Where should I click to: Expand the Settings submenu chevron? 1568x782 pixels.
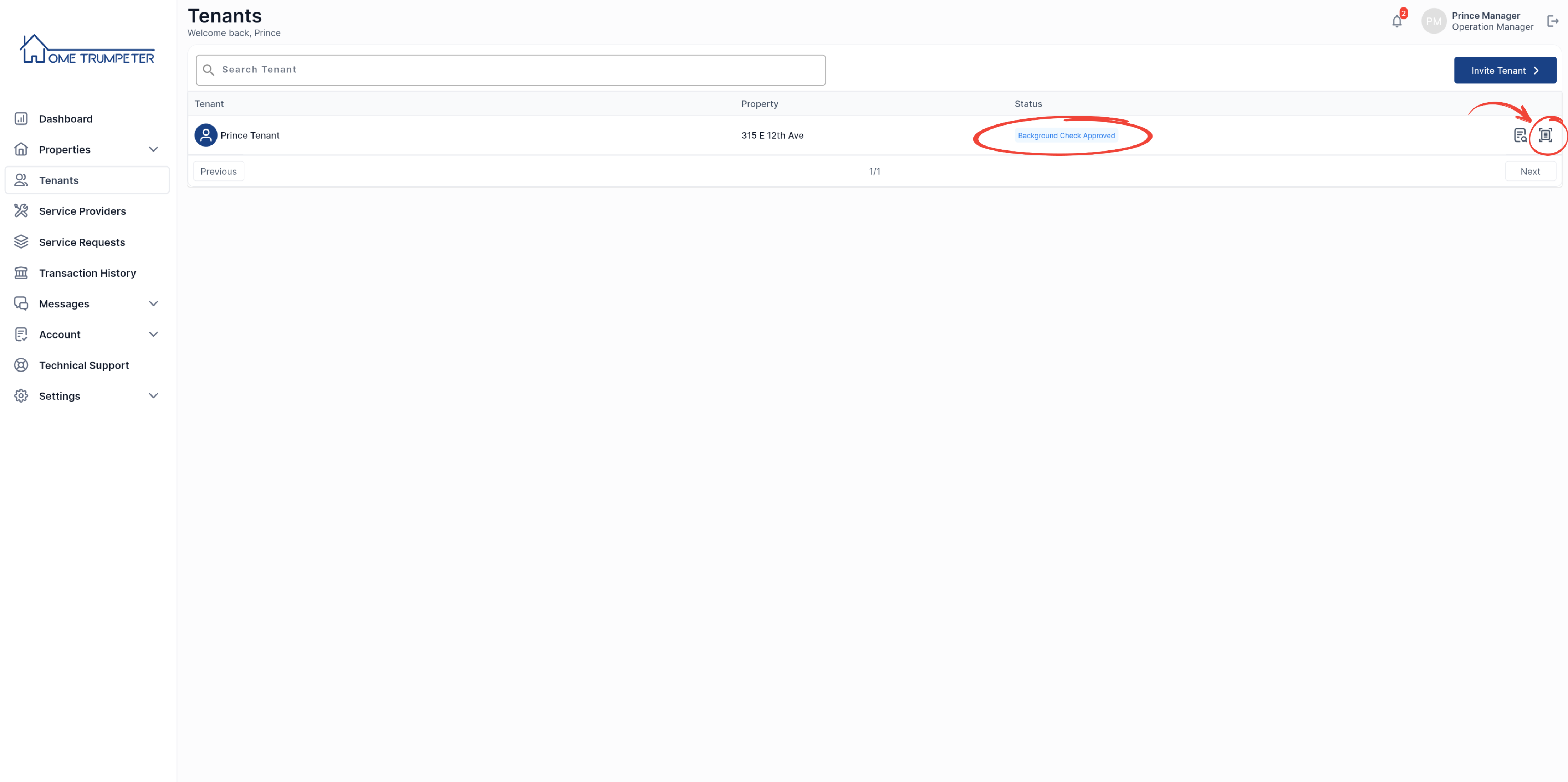153,395
